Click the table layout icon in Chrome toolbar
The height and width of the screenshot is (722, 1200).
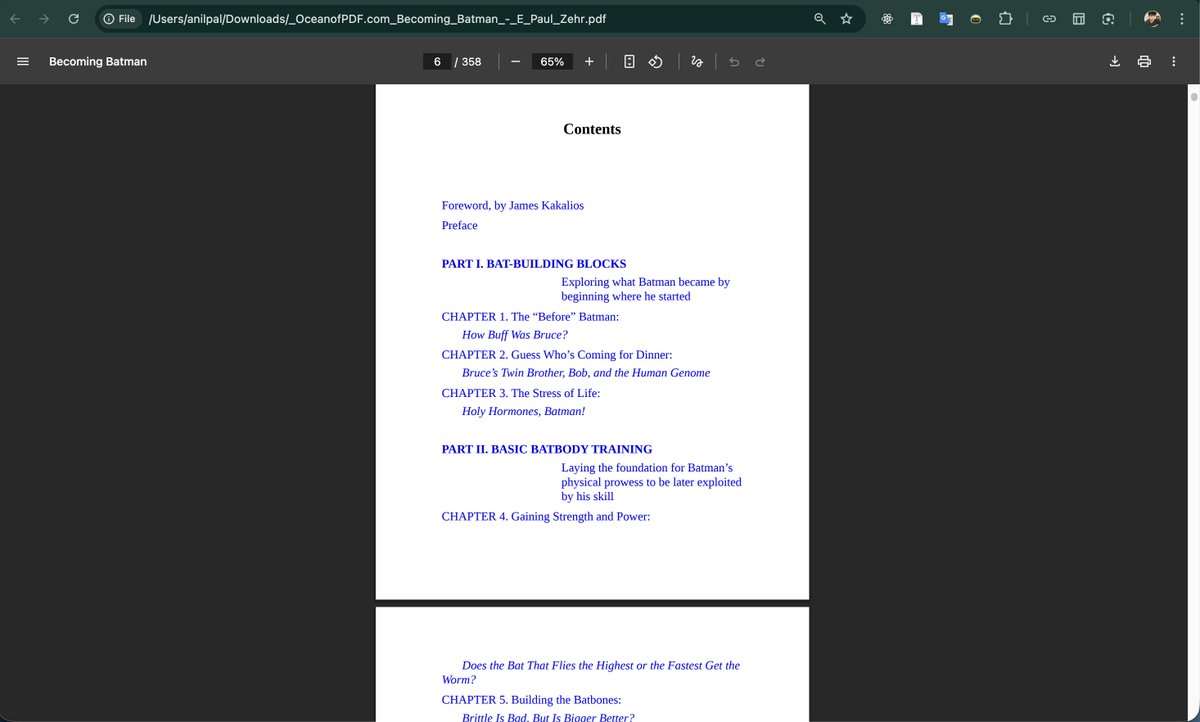click(1079, 18)
